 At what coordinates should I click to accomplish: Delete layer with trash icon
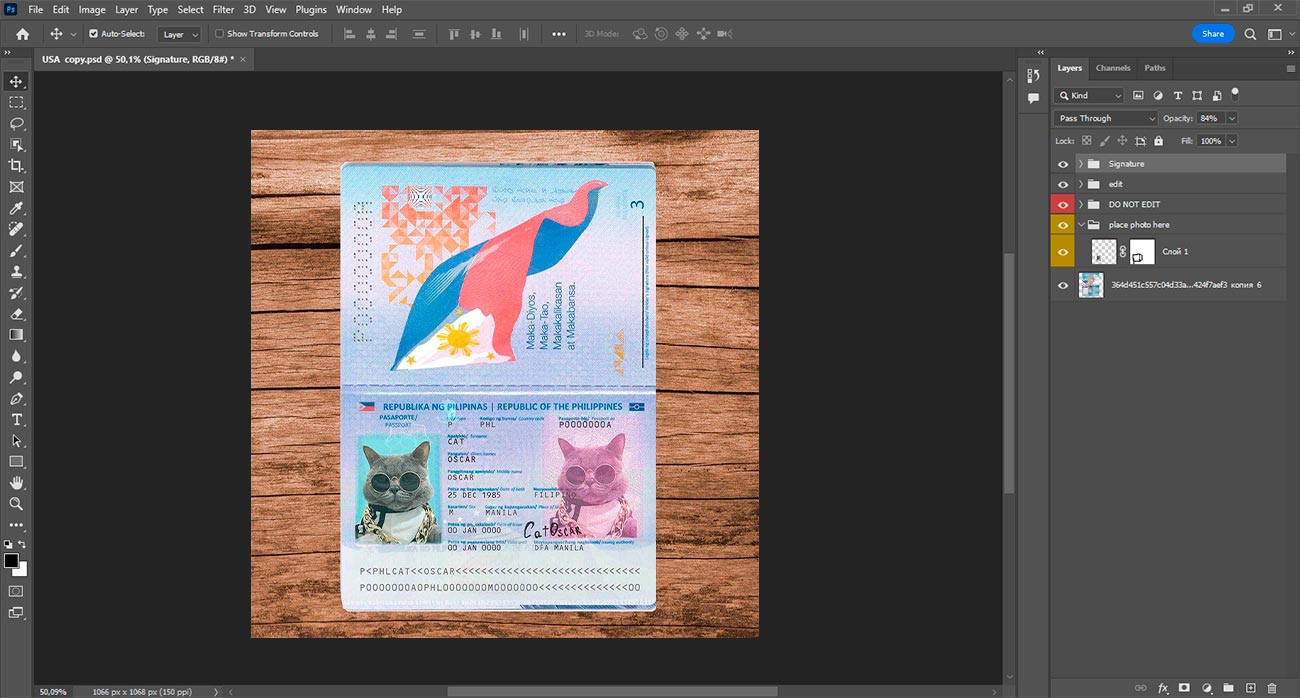[1272, 688]
